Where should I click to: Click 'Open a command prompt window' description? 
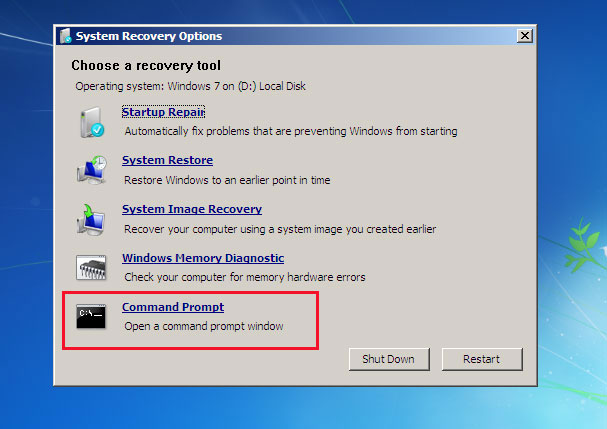[x=204, y=326]
